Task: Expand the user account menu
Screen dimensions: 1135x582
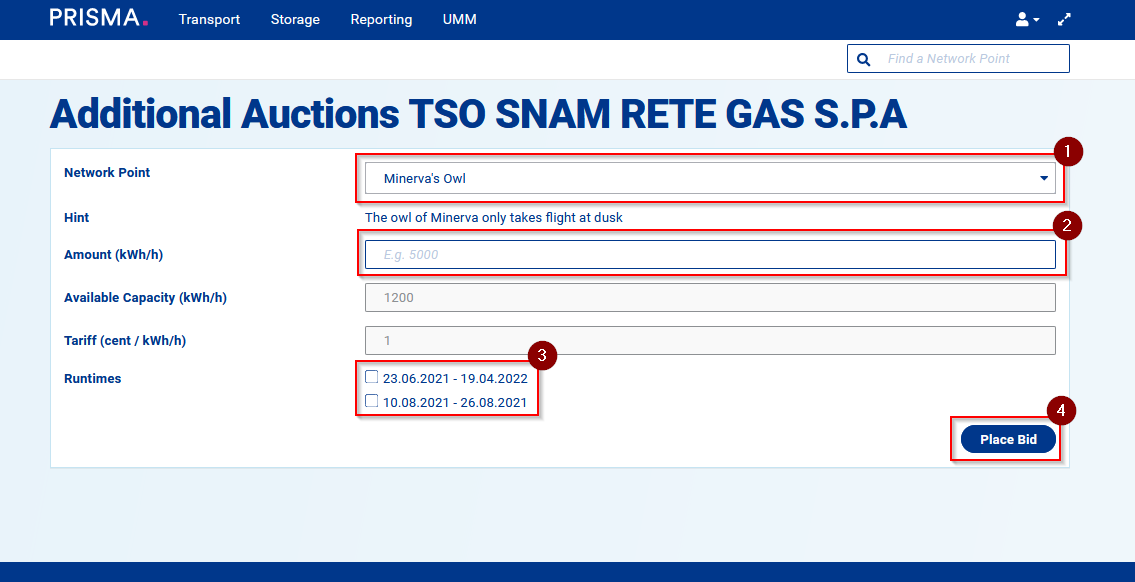Action: coord(1027,19)
